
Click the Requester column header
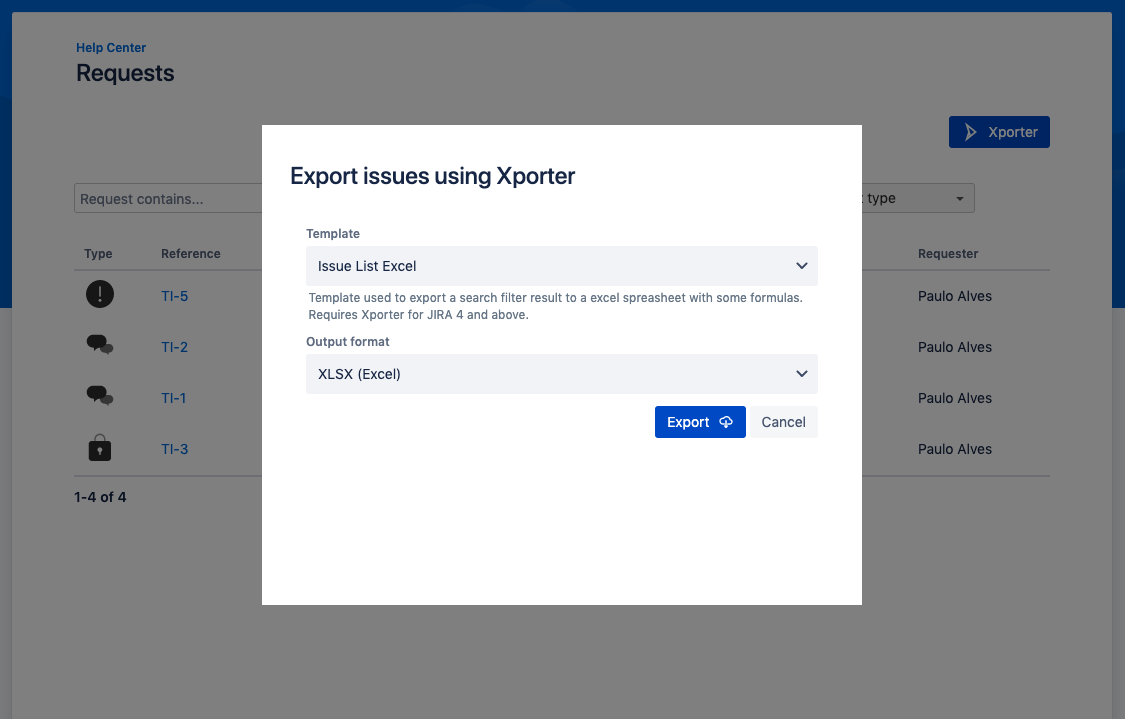pyautogui.click(x=948, y=254)
